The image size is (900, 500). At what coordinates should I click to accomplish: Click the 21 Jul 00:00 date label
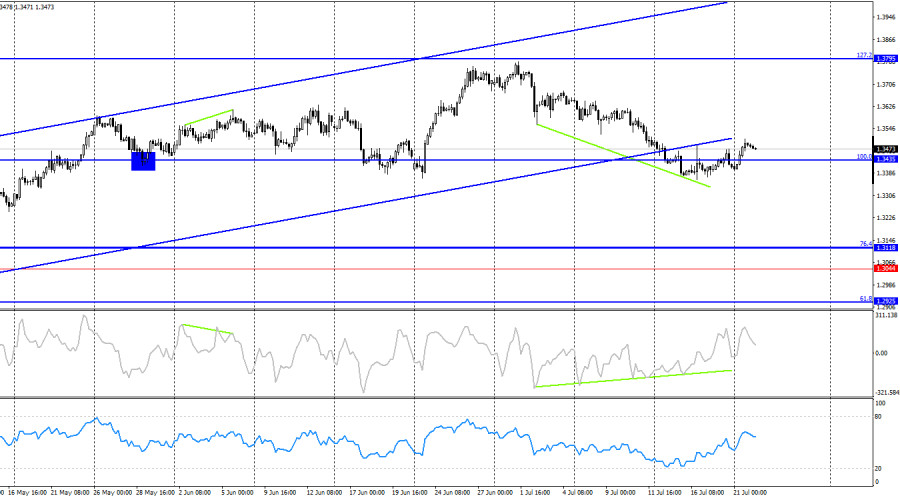click(750, 493)
